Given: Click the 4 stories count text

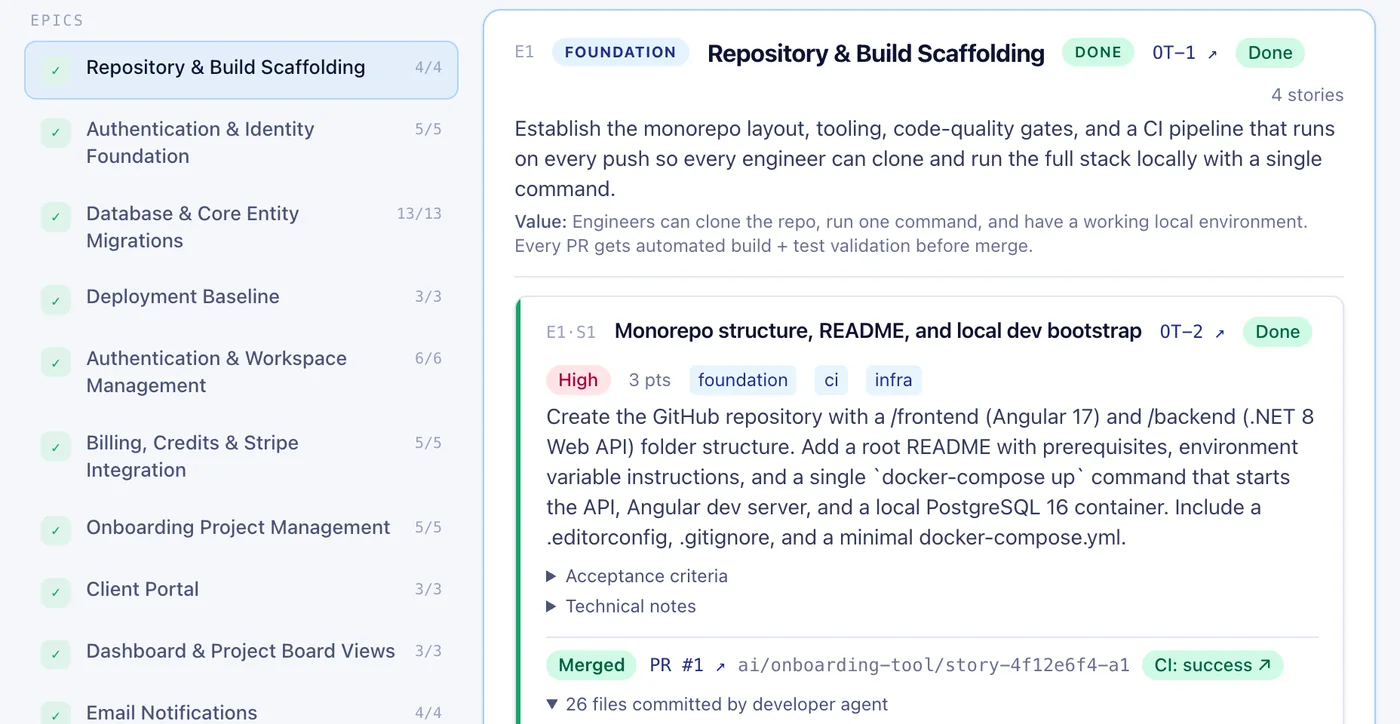Looking at the screenshot, I should (x=1307, y=95).
